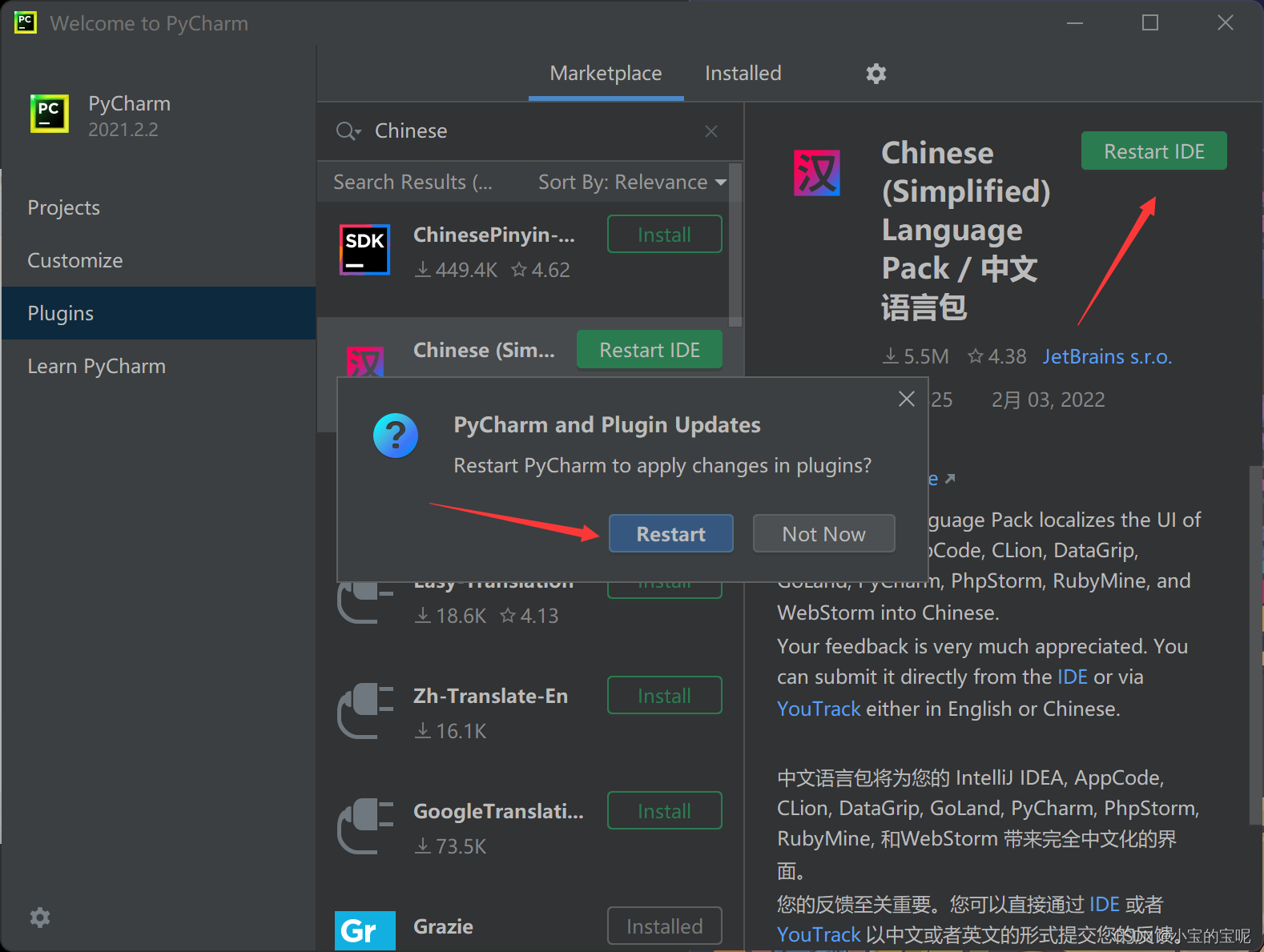
Task: Select the ChinesePinyin plugin name
Action: pos(493,235)
